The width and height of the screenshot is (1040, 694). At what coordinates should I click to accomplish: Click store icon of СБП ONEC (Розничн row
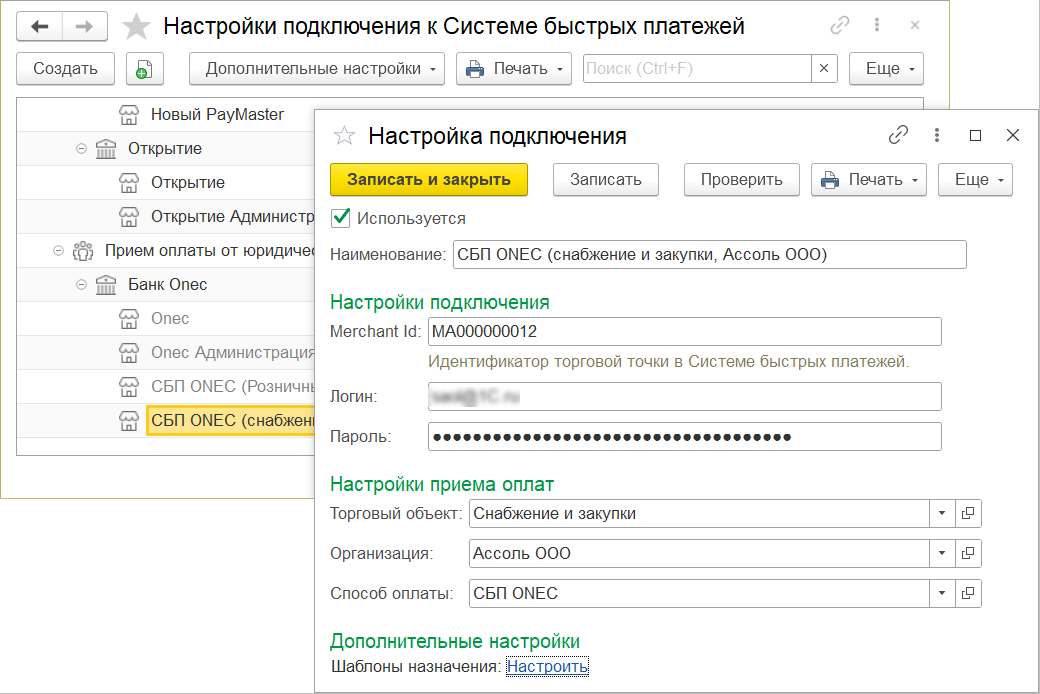coord(129,386)
